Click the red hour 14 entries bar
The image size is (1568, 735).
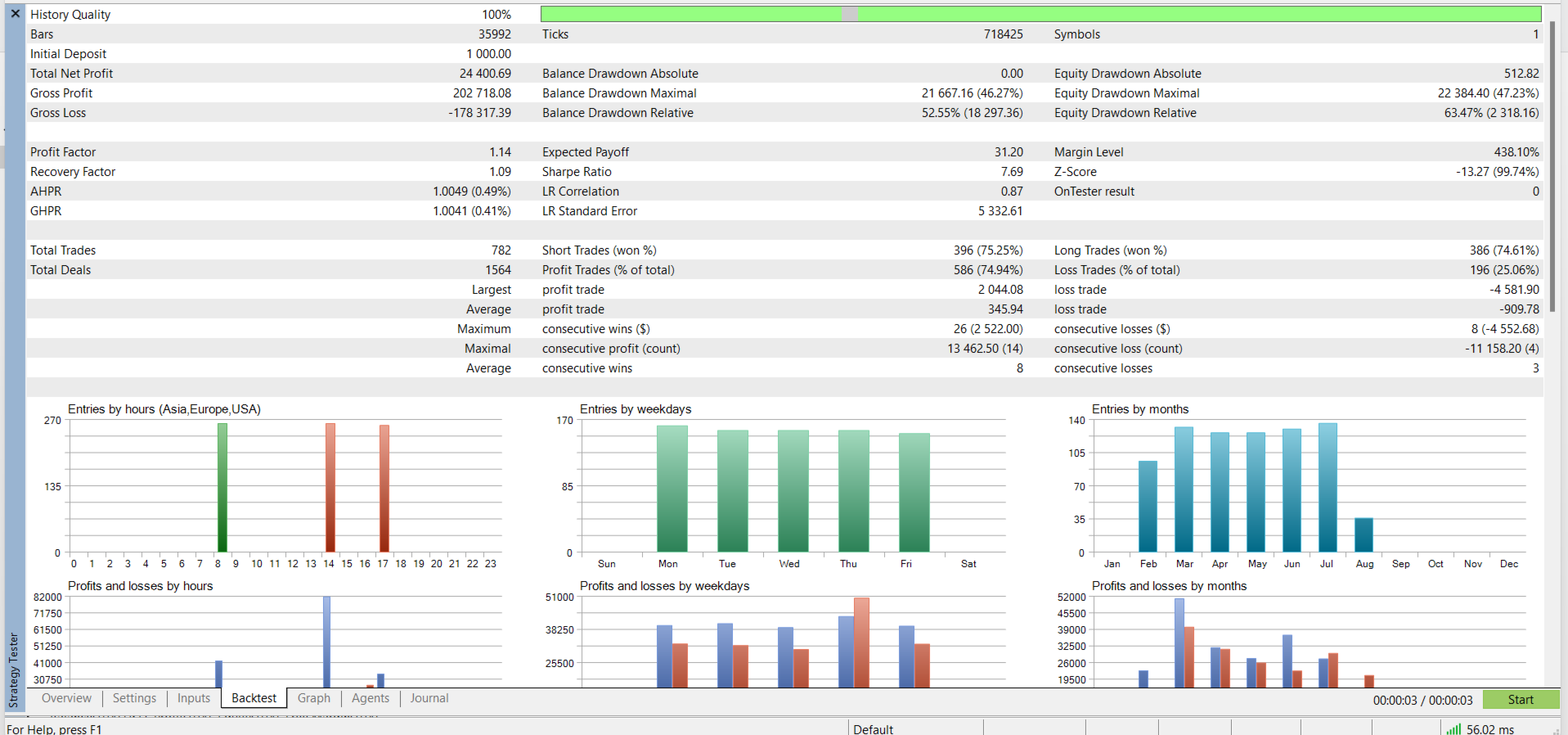coord(330,488)
